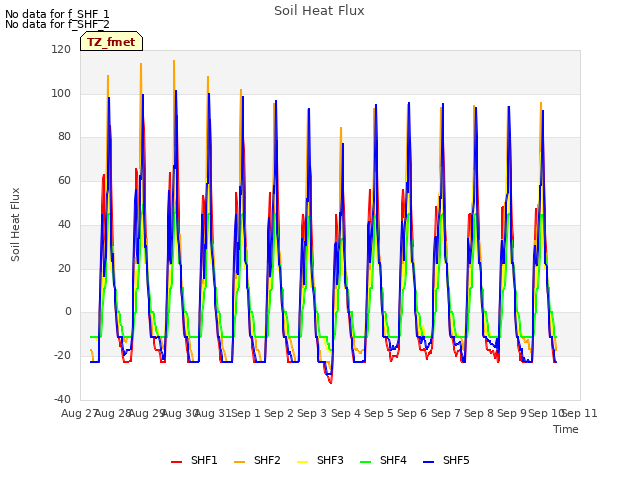Click the blue SHF5 legend swatch
Image resolution: width=640 pixels, height=480 pixels.
429,461
